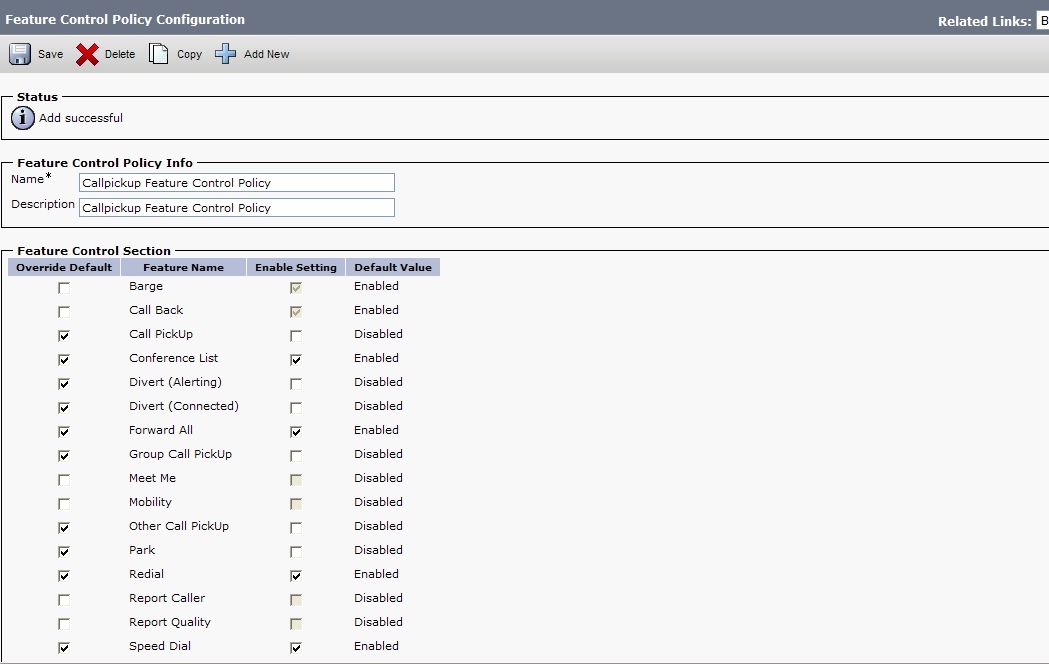Uncheck Override Default for Speed Dial
The width and height of the screenshot is (1049, 664).
[64, 648]
